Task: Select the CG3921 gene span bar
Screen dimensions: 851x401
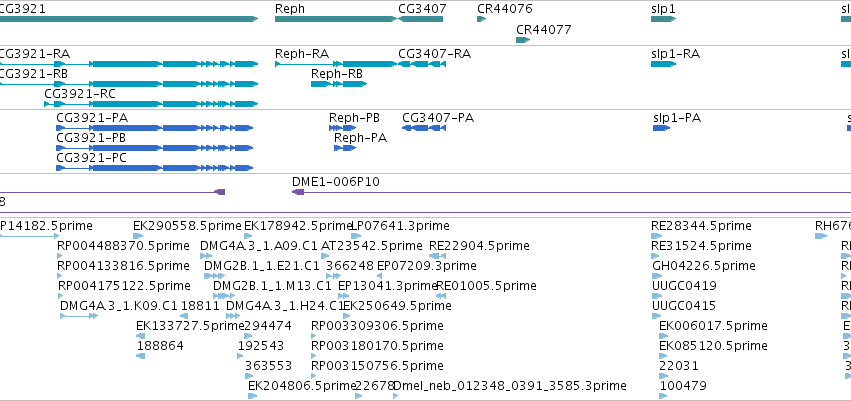Action: [x=129, y=19]
